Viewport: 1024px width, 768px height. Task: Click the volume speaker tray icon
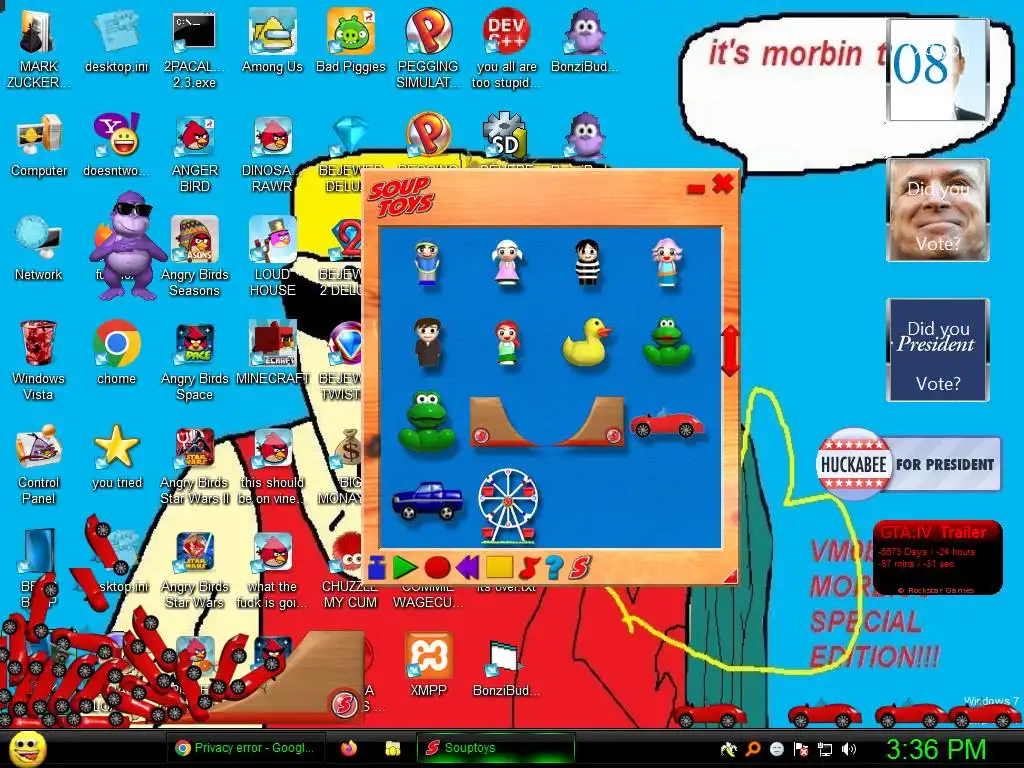[x=849, y=749]
